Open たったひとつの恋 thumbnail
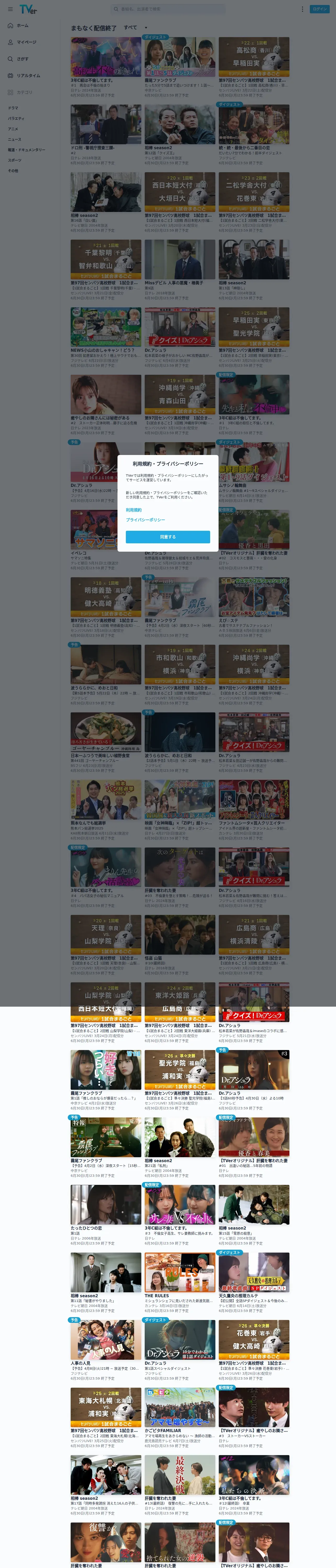The width and height of the screenshot is (336, 1568). (105, 1204)
